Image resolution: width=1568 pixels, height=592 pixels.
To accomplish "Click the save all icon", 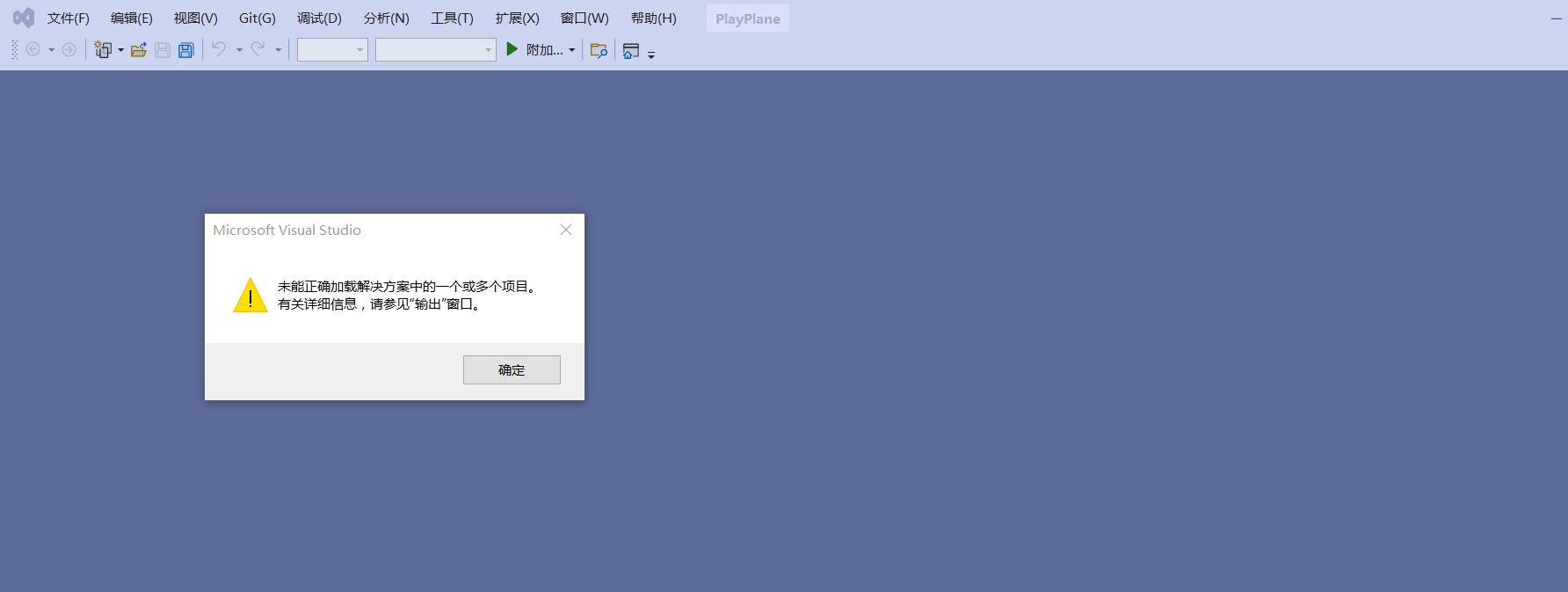I will point(186,50).
